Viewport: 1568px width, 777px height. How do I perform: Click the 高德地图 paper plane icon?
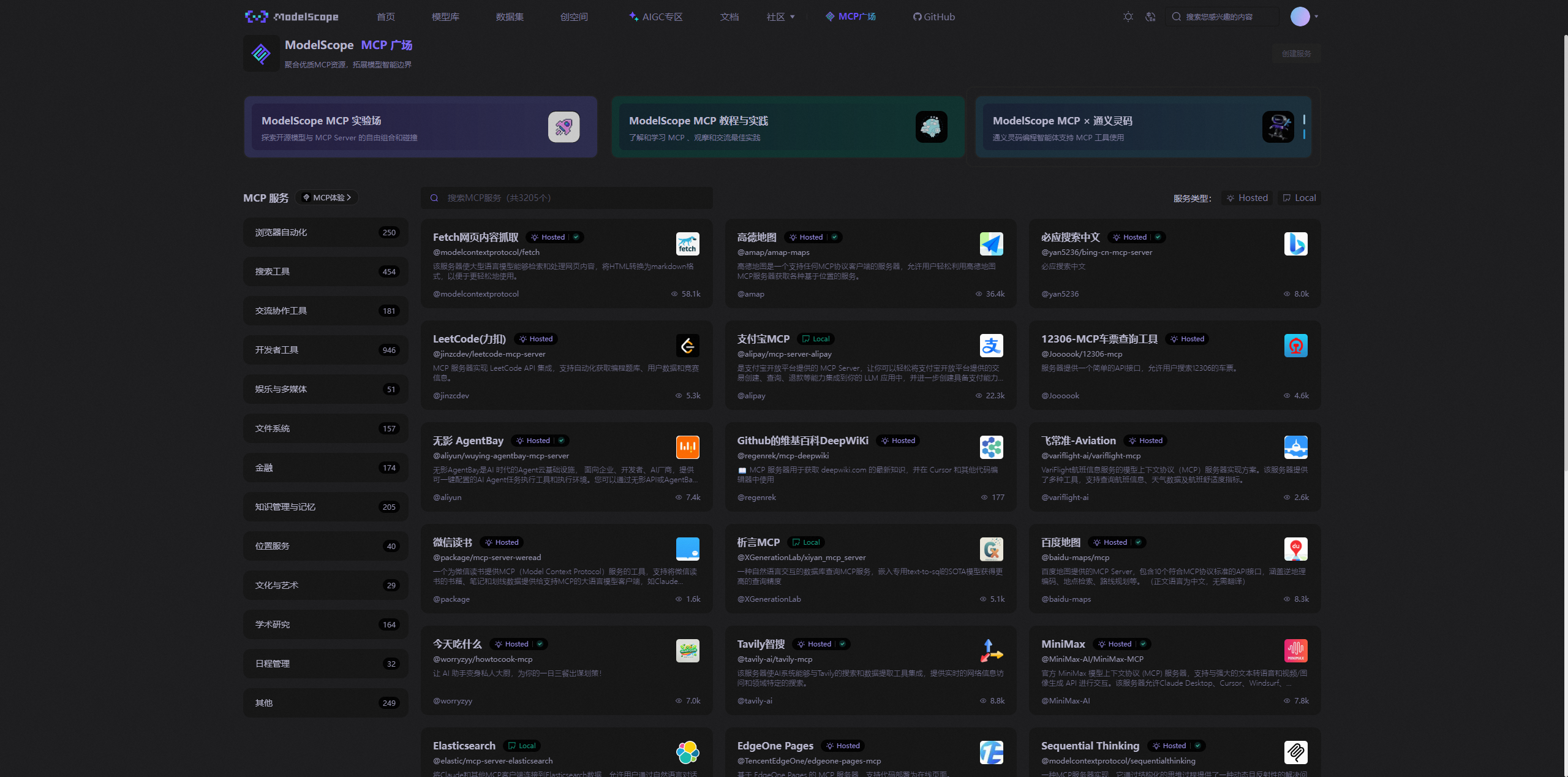(991, 244)
